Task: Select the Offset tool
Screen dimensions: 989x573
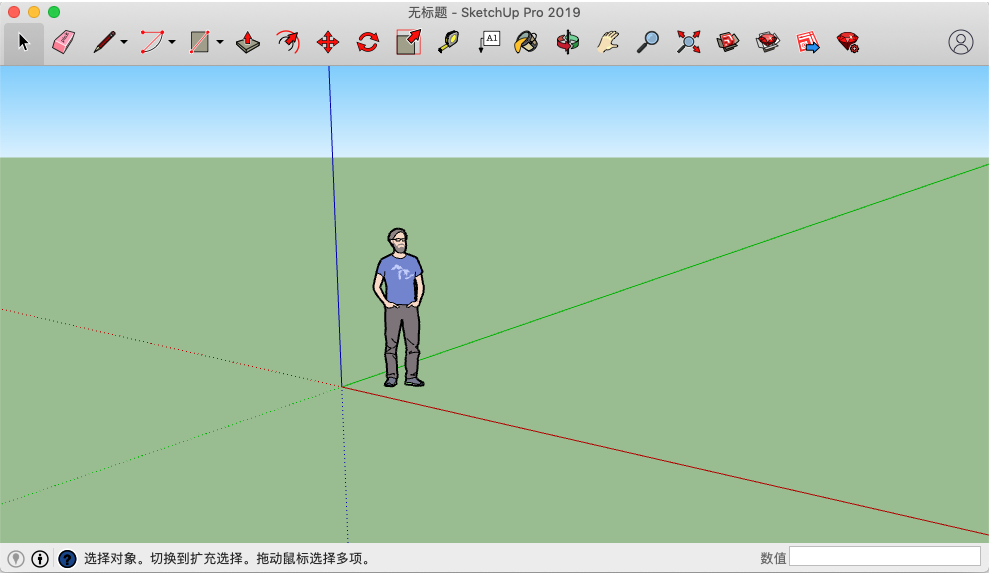Action: pos(288,42)
